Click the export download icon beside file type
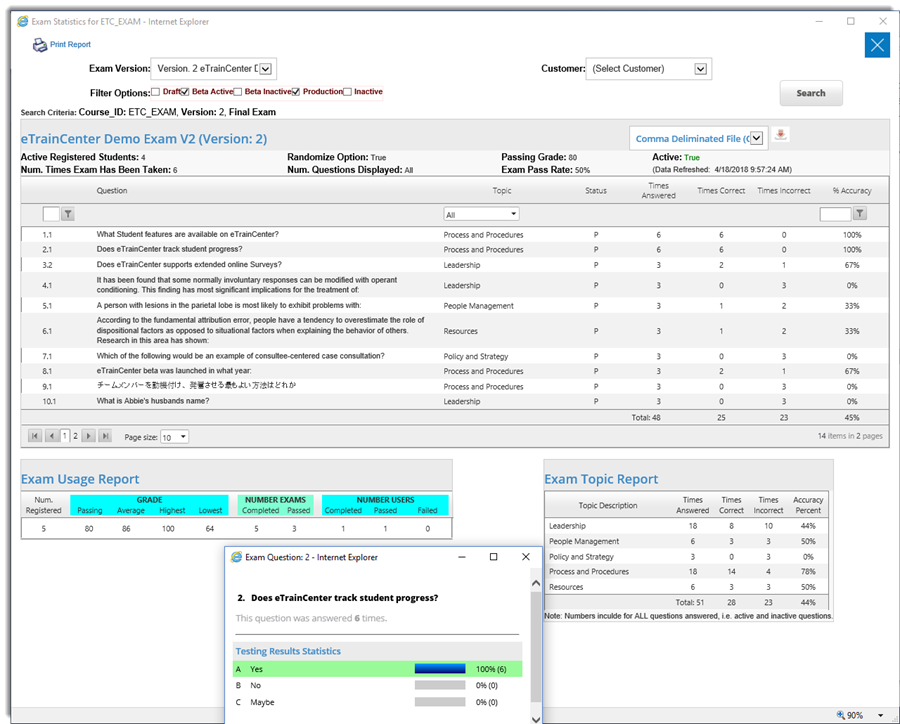The height and width of the screenshot is (724, 900). pyautogui.click(x=780, y=134)
